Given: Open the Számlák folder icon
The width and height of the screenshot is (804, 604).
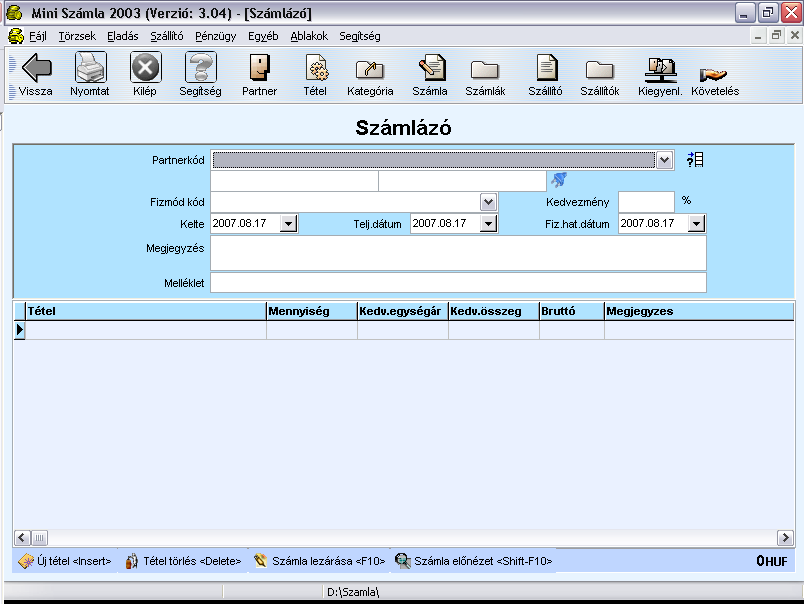Looking at the screenshot, I should [x=485, y=70].
